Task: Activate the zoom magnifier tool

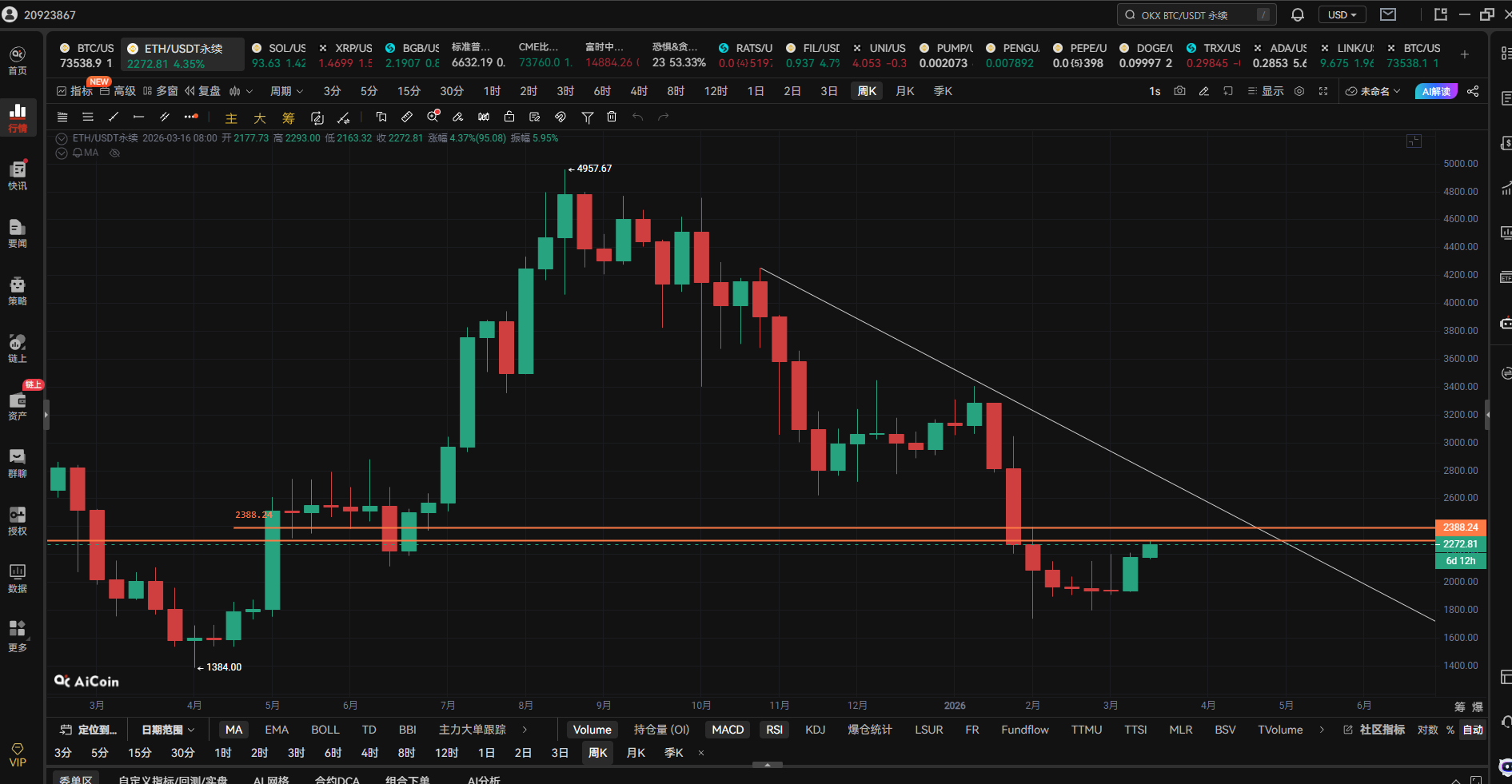Action: coord(433,117)
